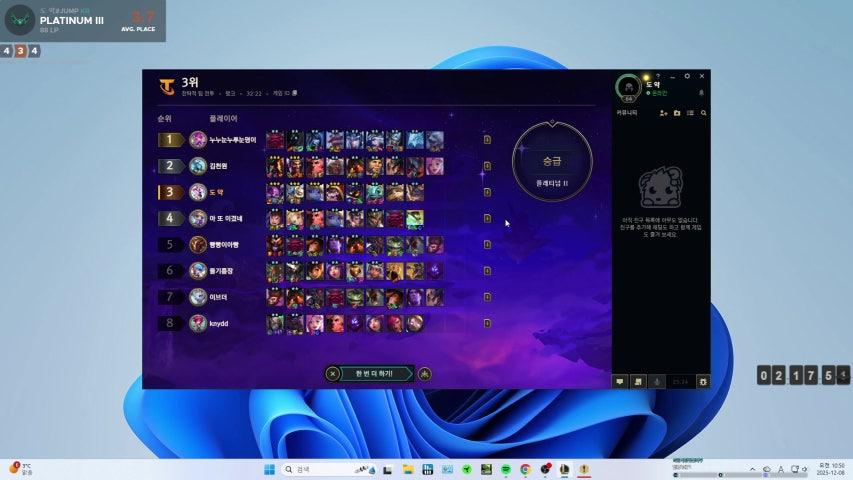Toggle the notifications bell icon

pos(701,92)
